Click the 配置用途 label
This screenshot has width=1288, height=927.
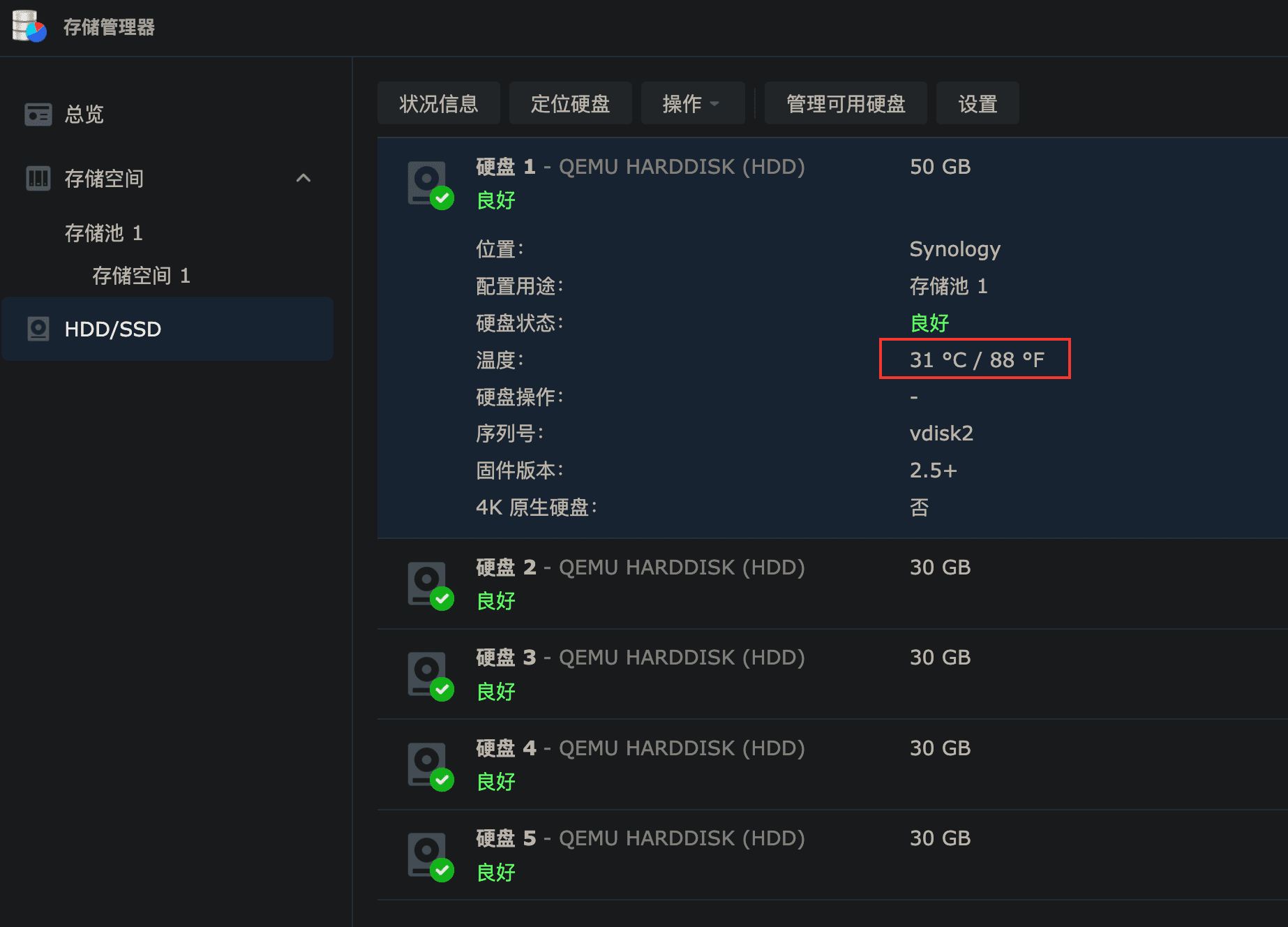519,286
